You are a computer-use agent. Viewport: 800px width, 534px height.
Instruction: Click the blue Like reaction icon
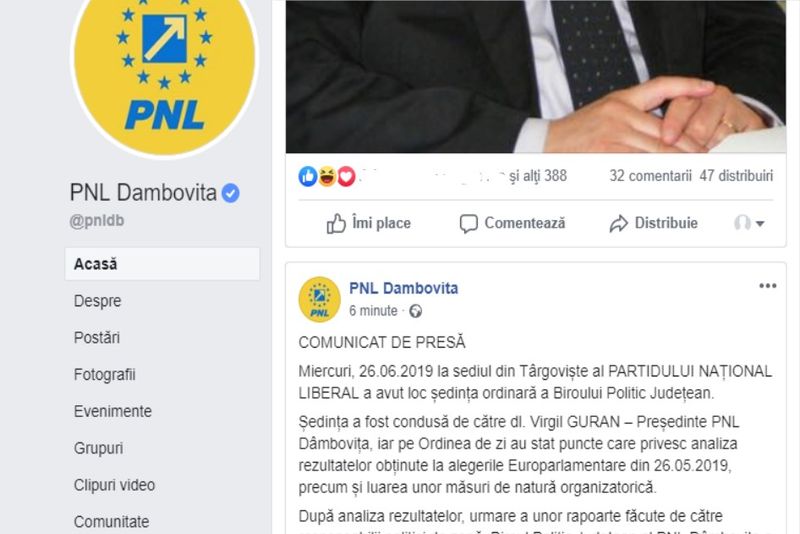[308, 176]
